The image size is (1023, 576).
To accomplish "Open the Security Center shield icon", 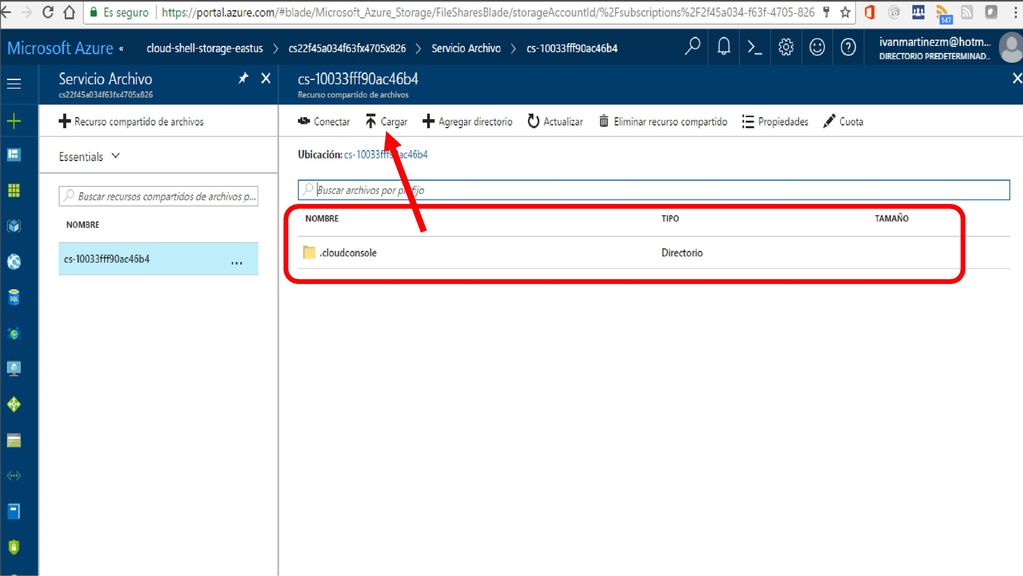I will coord(14,547).
